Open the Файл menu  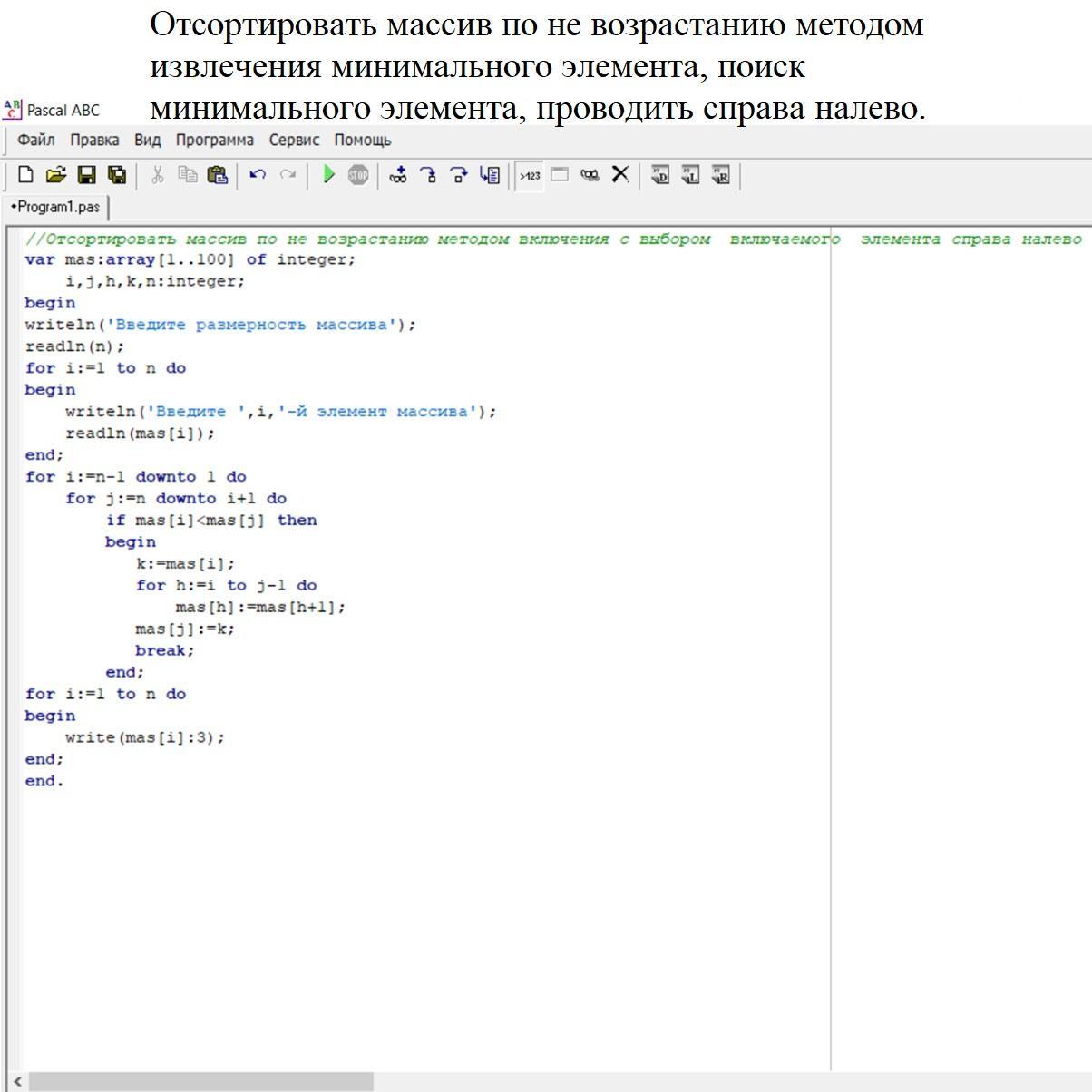[36, 141]
